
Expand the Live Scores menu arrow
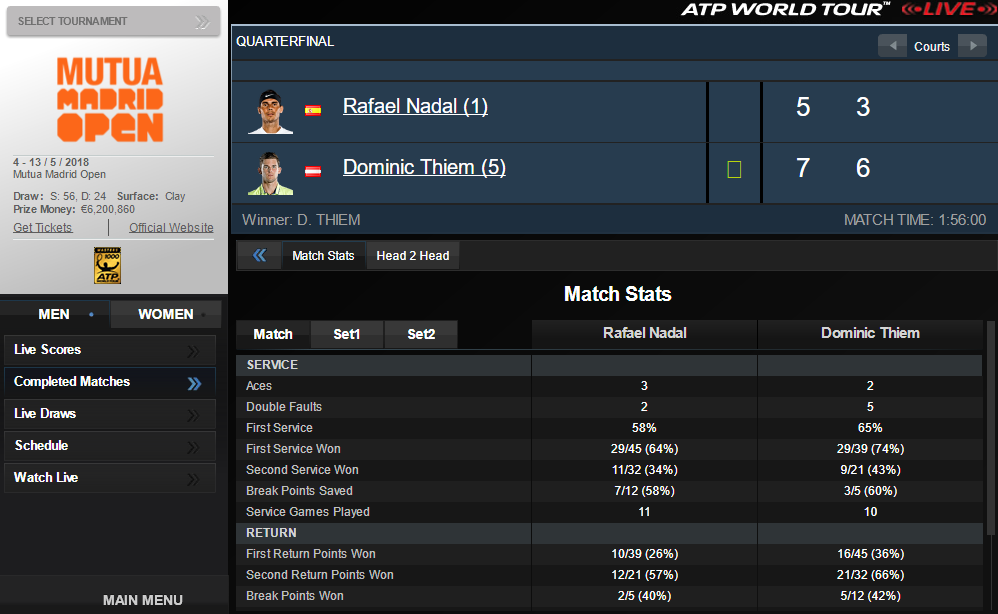pyautogui.click(x=195, y=350)
